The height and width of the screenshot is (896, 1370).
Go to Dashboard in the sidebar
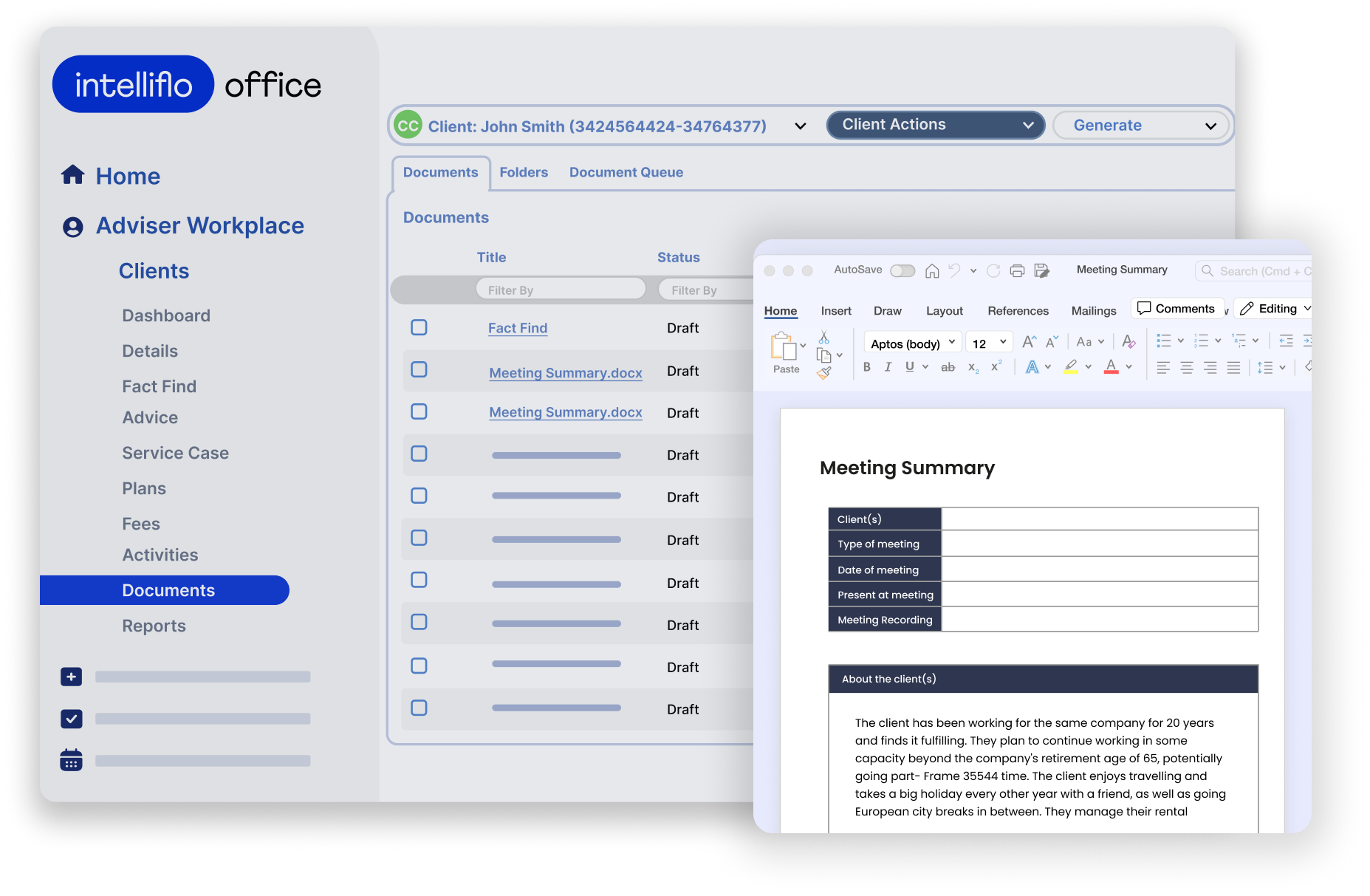coord(166,315)
